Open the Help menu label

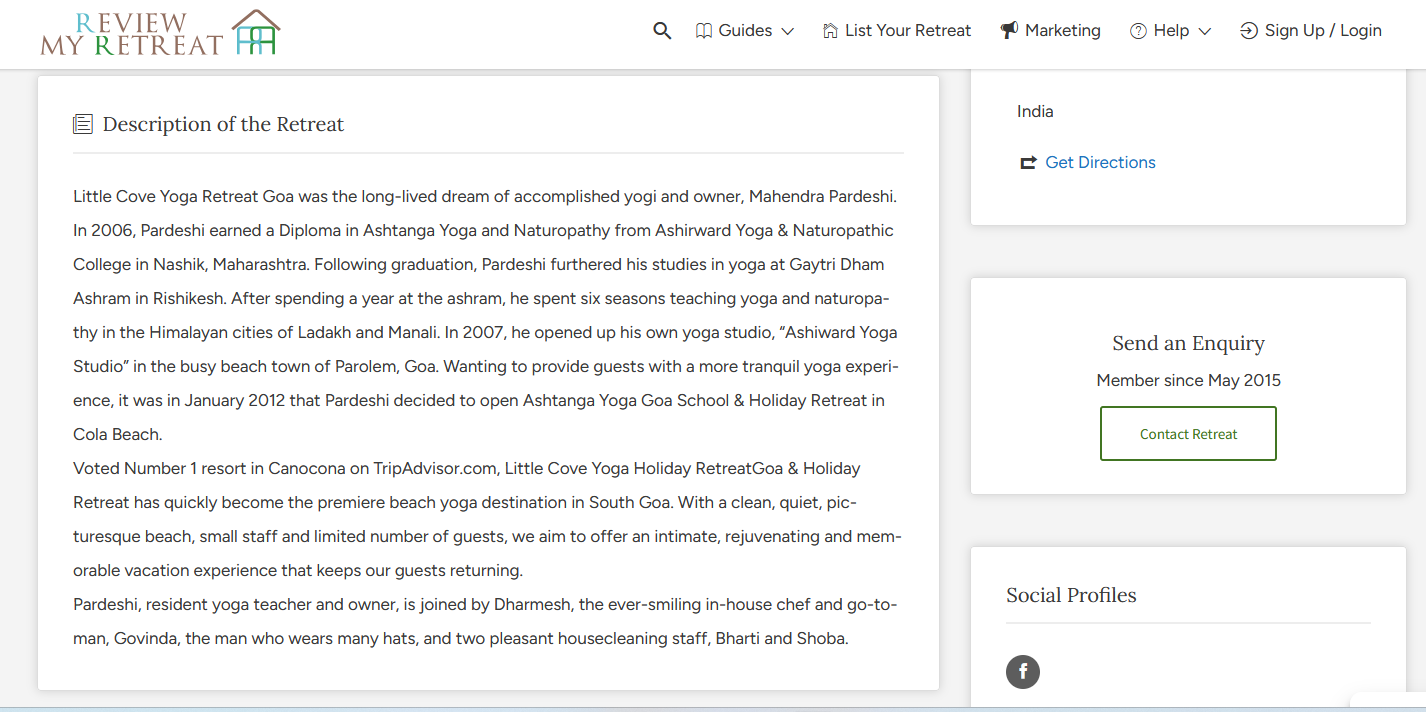pyautogui.click(x=1171, y=31)
